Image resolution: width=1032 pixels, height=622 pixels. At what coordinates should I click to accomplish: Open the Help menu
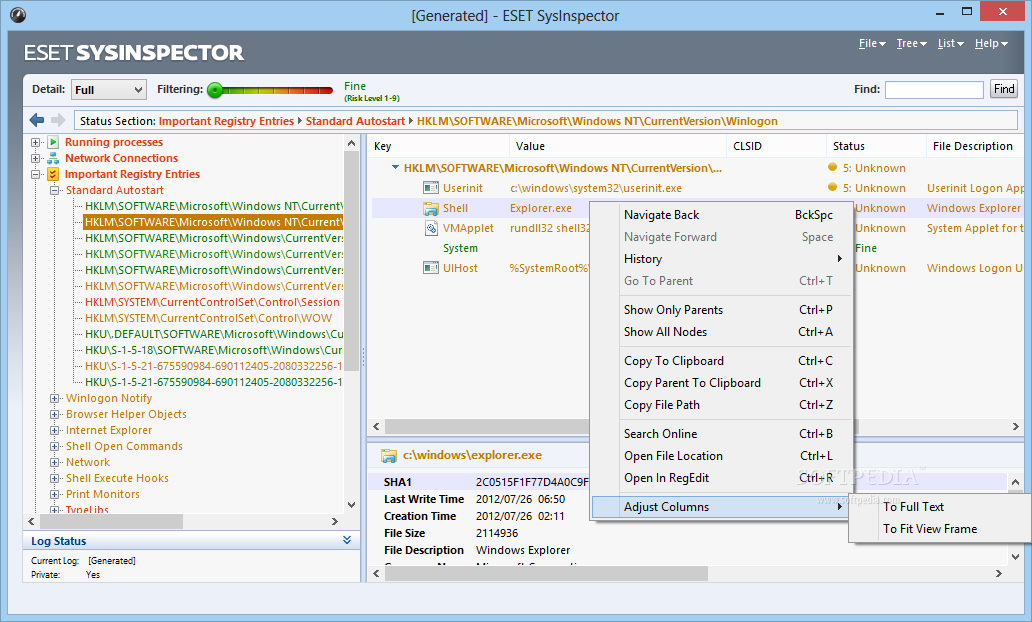991,43
